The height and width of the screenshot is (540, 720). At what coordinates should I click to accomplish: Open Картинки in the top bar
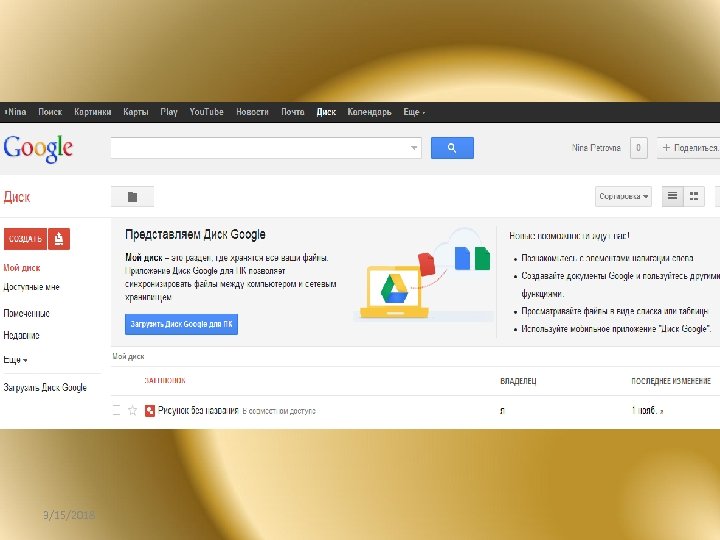coord(93,112)
